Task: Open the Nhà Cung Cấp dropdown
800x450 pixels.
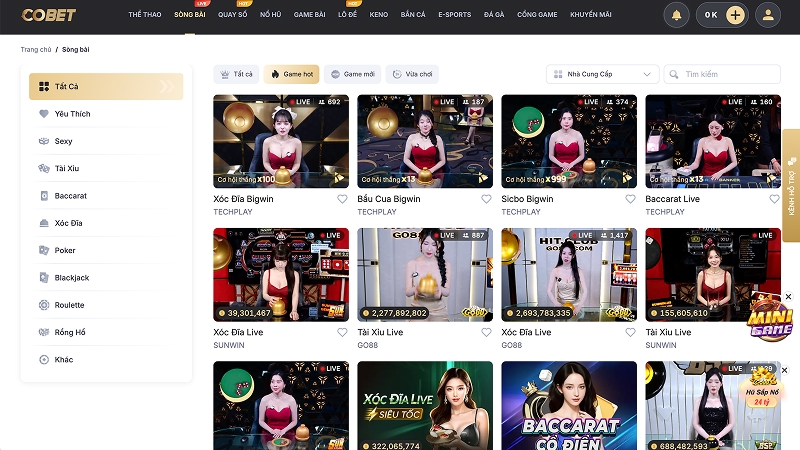Action: click(602, 74)
